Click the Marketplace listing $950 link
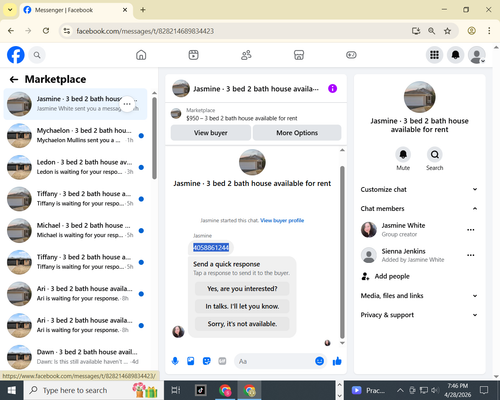500x400 pixels. click(x=242, y=118)
